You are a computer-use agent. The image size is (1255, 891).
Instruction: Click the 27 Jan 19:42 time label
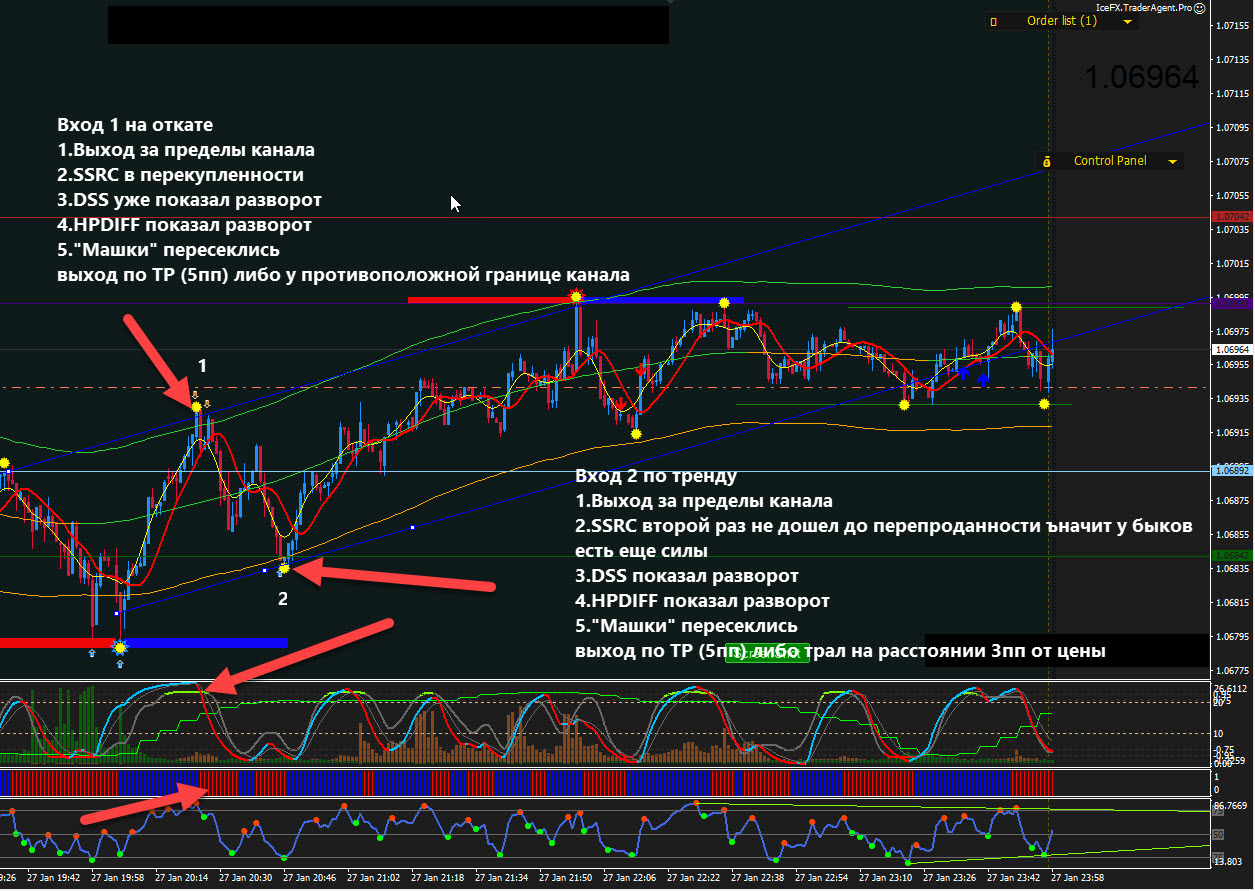click(52, 877)
